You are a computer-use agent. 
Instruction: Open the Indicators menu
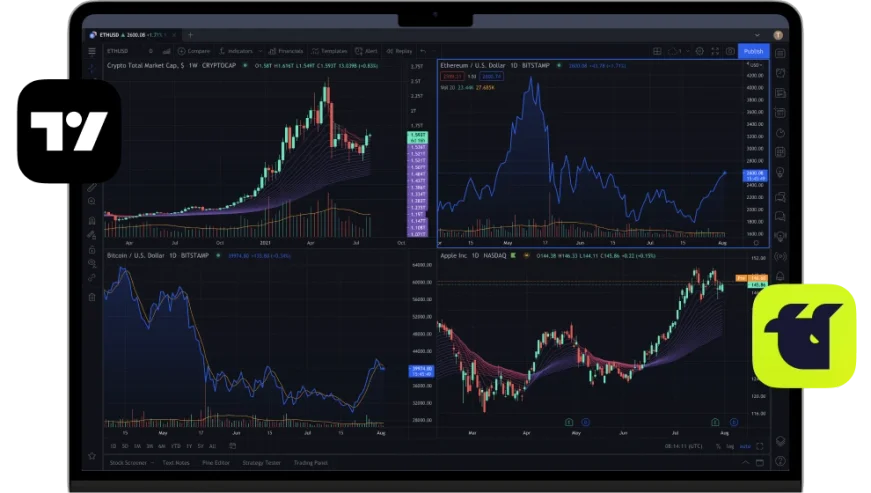point(240,51)
